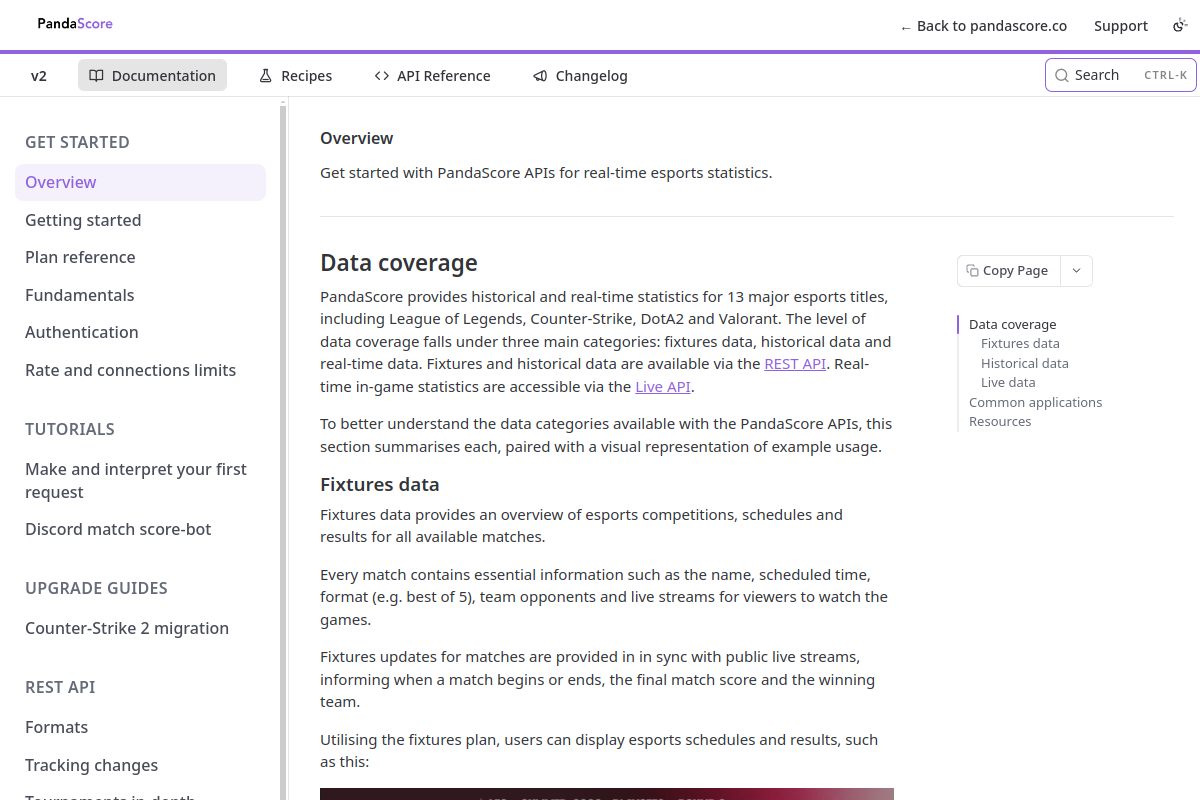This screenshot has width=1200, height=800.
Task: Open the Changelog tab
Action: point(580,75)
